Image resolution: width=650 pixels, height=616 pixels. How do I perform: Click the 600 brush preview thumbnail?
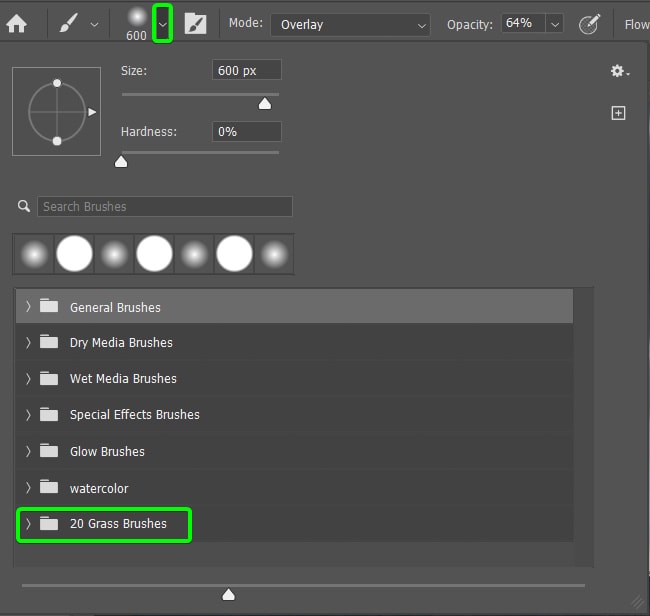coord(137,17)
